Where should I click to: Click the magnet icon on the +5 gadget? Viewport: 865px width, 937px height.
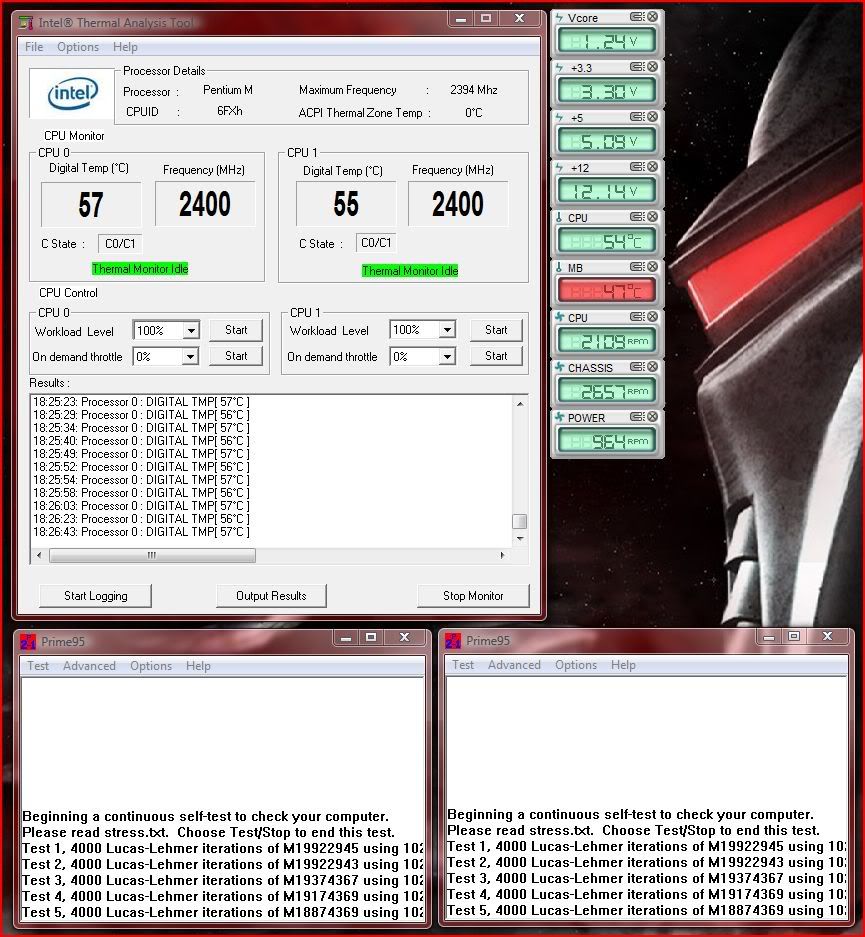[x=637, y=117]
